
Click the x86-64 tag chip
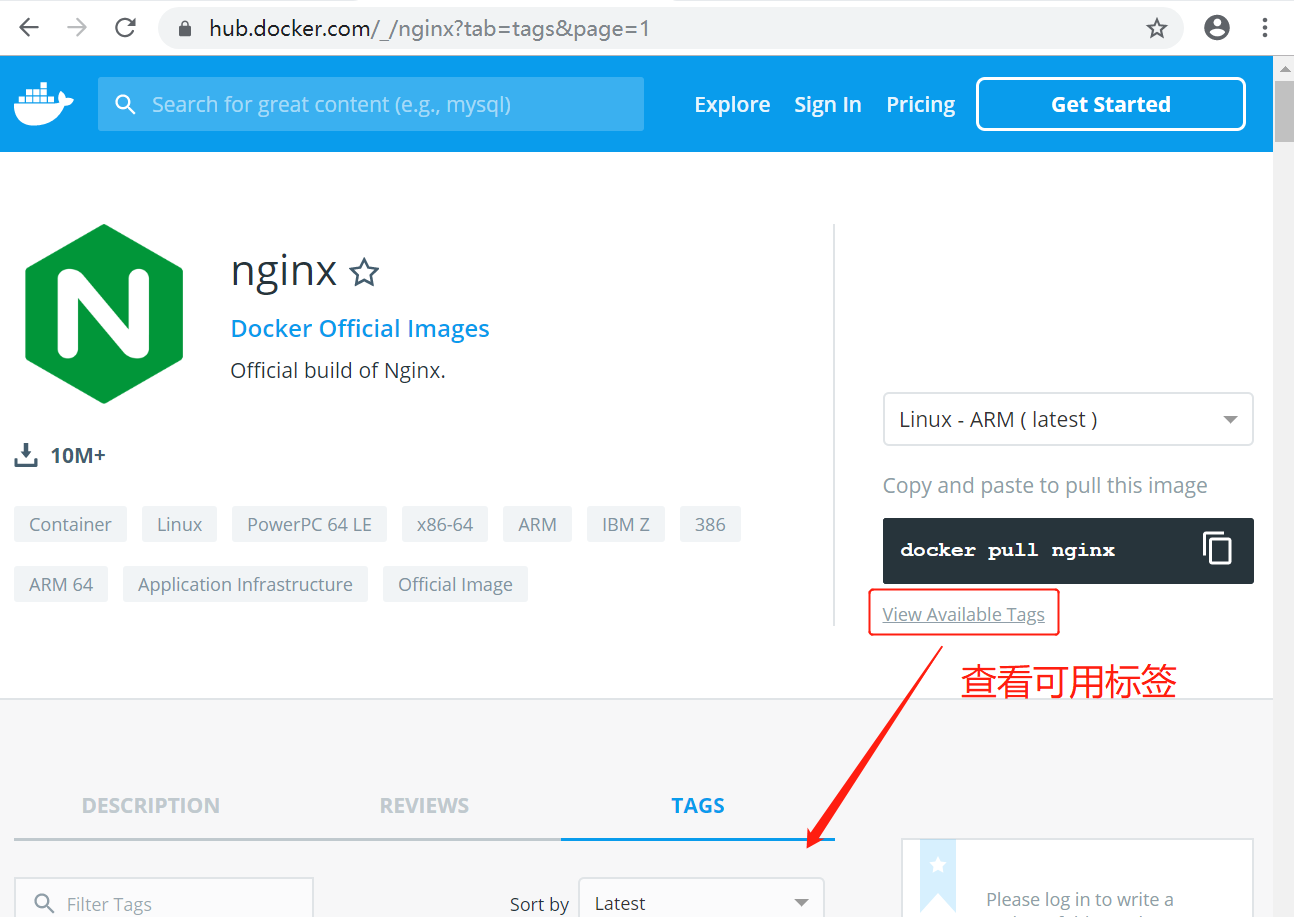pyautogui.click(x=445, y=524)
